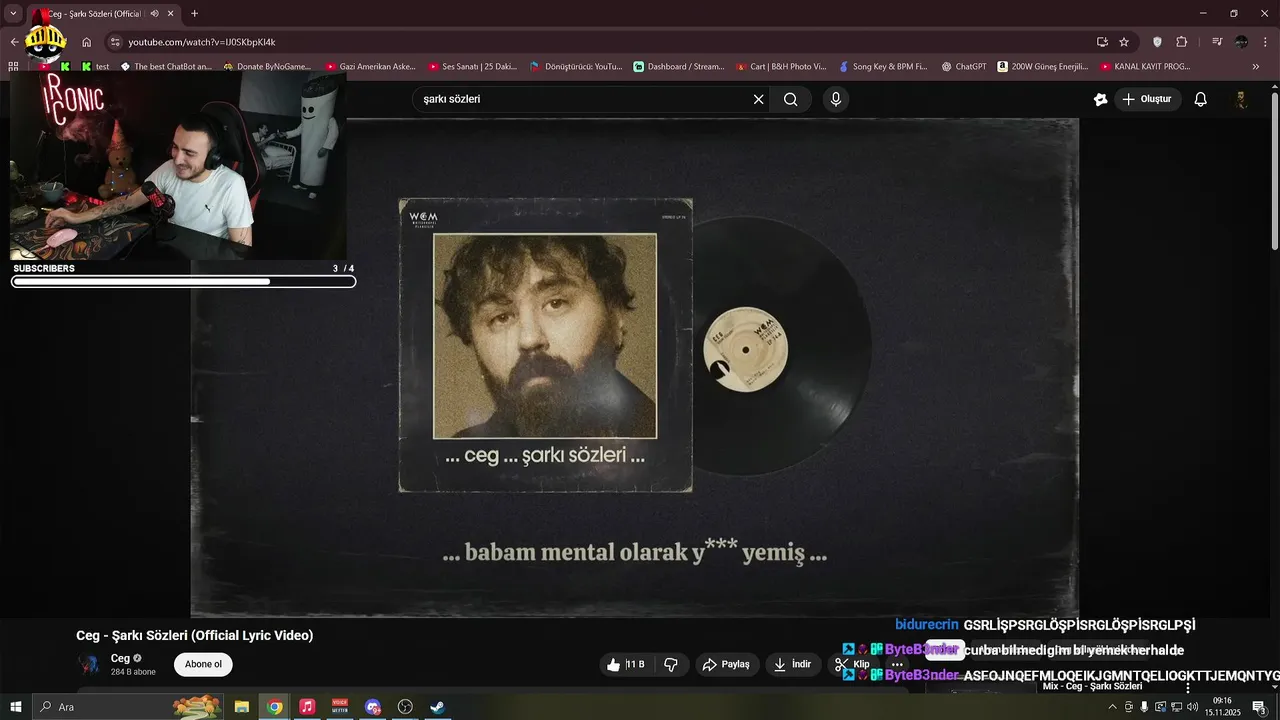
Task: Clear the YouTube search box text
Action: (x=758, y=99)
